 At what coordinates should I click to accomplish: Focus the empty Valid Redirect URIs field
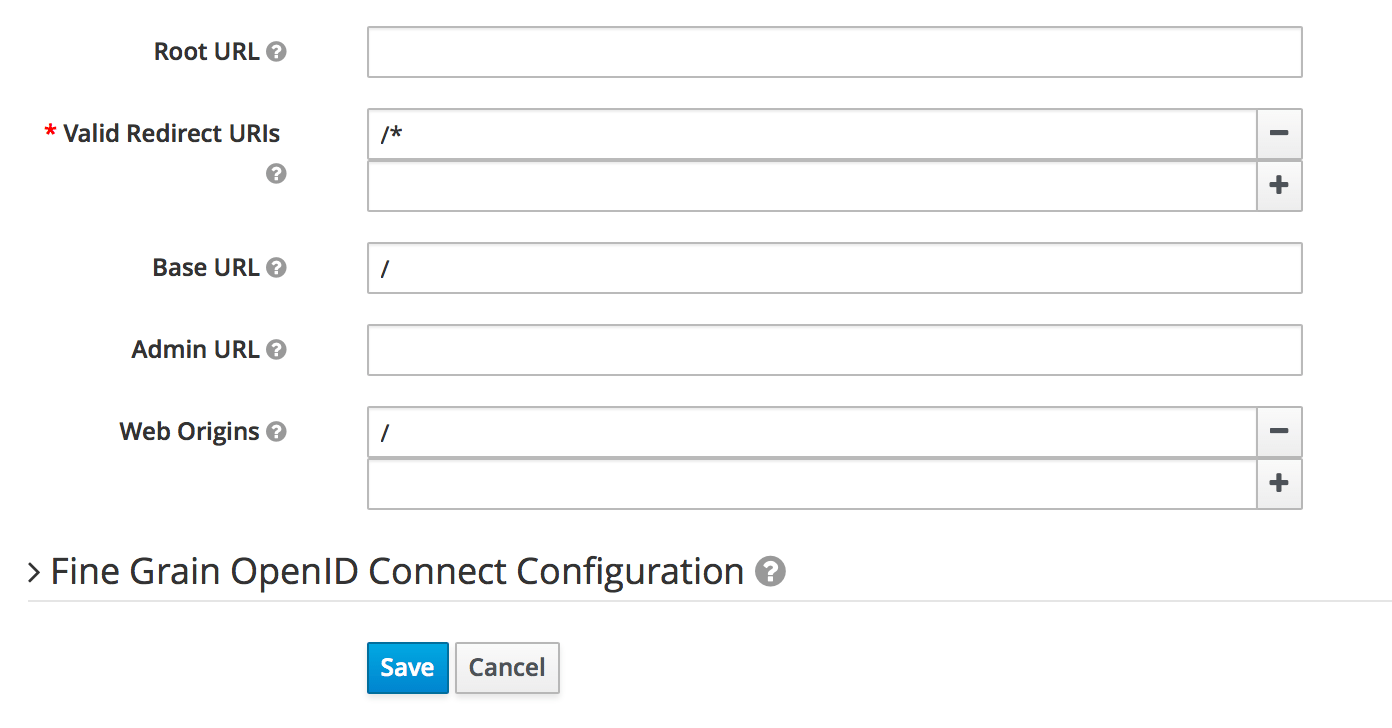(x=812, y=186)
